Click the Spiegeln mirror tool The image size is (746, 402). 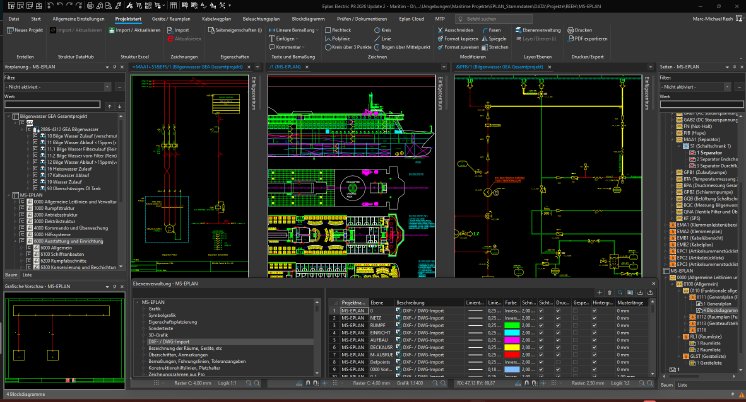point(494,39)
